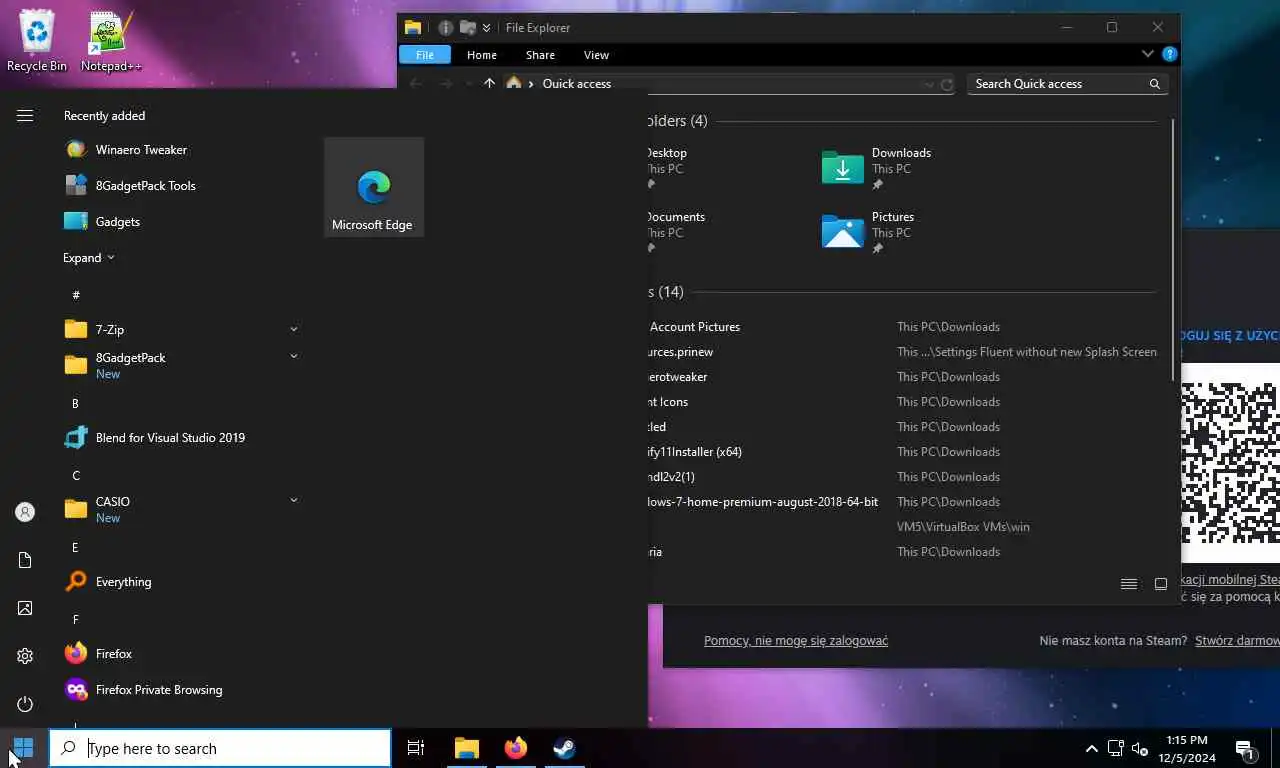
Task: Go up one folder level in File Explorer
Action: click(489, 84)
